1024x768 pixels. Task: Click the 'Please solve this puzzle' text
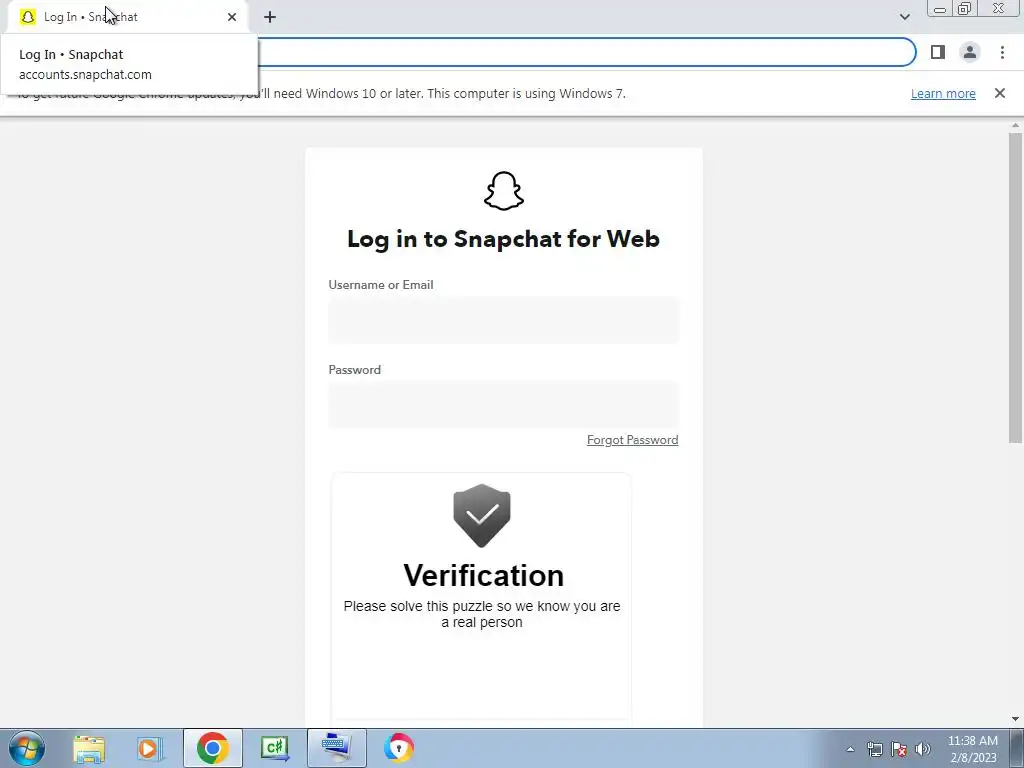click(x=482, y=614)
